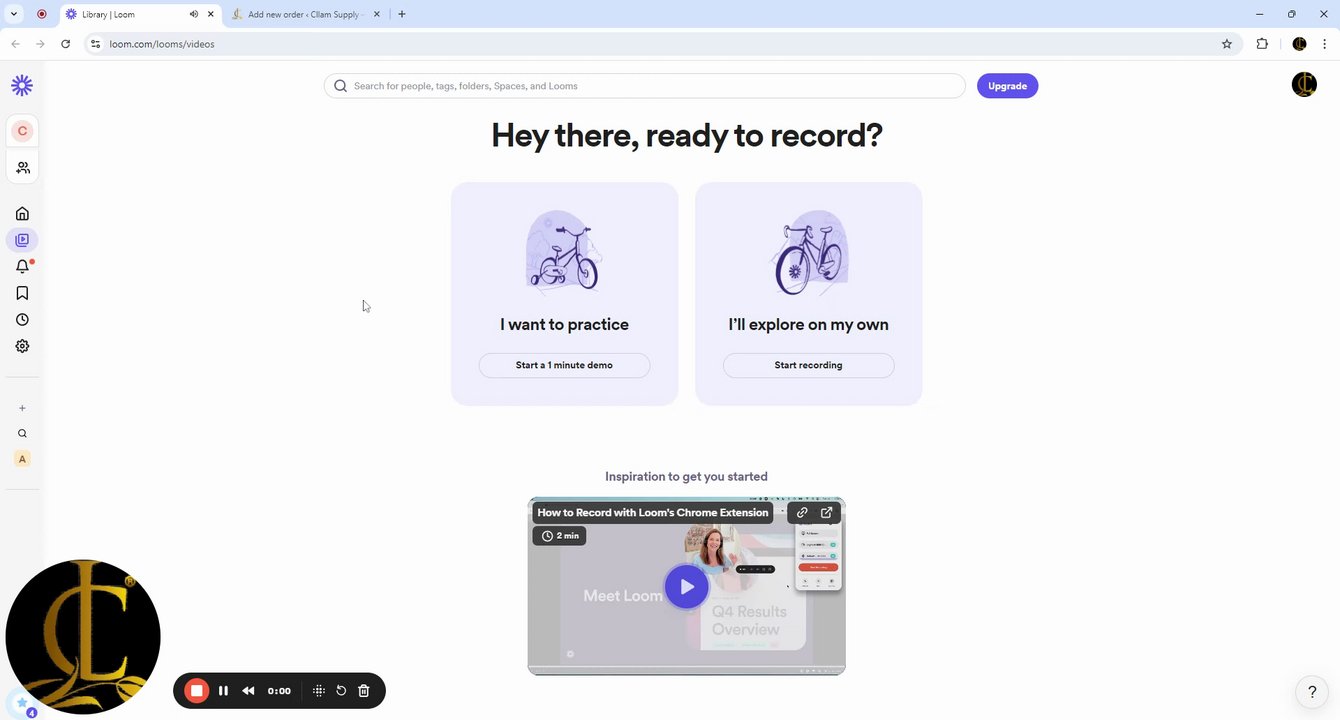
Task: Open notifications bell
Action: (22, 266)
